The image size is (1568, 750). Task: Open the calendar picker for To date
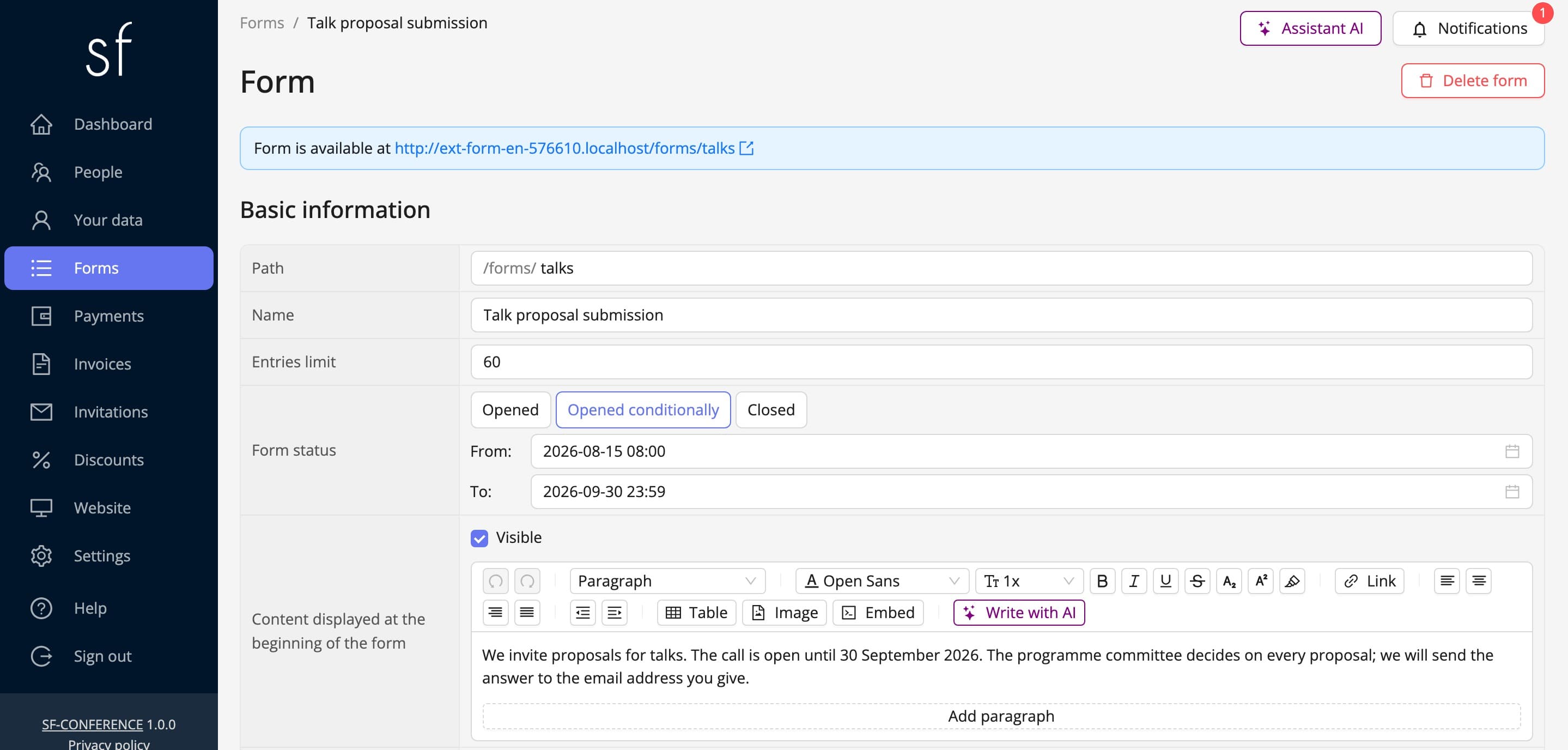point(1512,491)
